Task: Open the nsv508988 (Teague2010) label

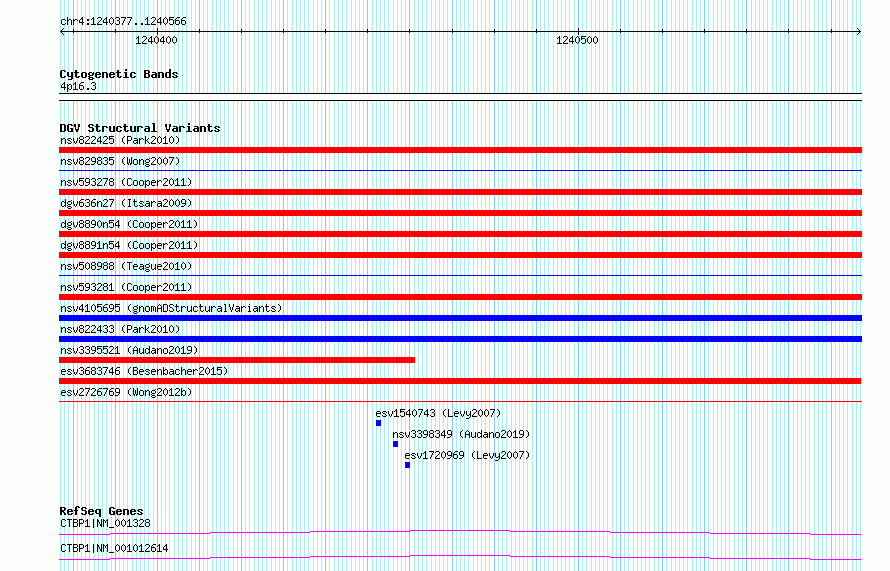Action: tap(126, 266)
